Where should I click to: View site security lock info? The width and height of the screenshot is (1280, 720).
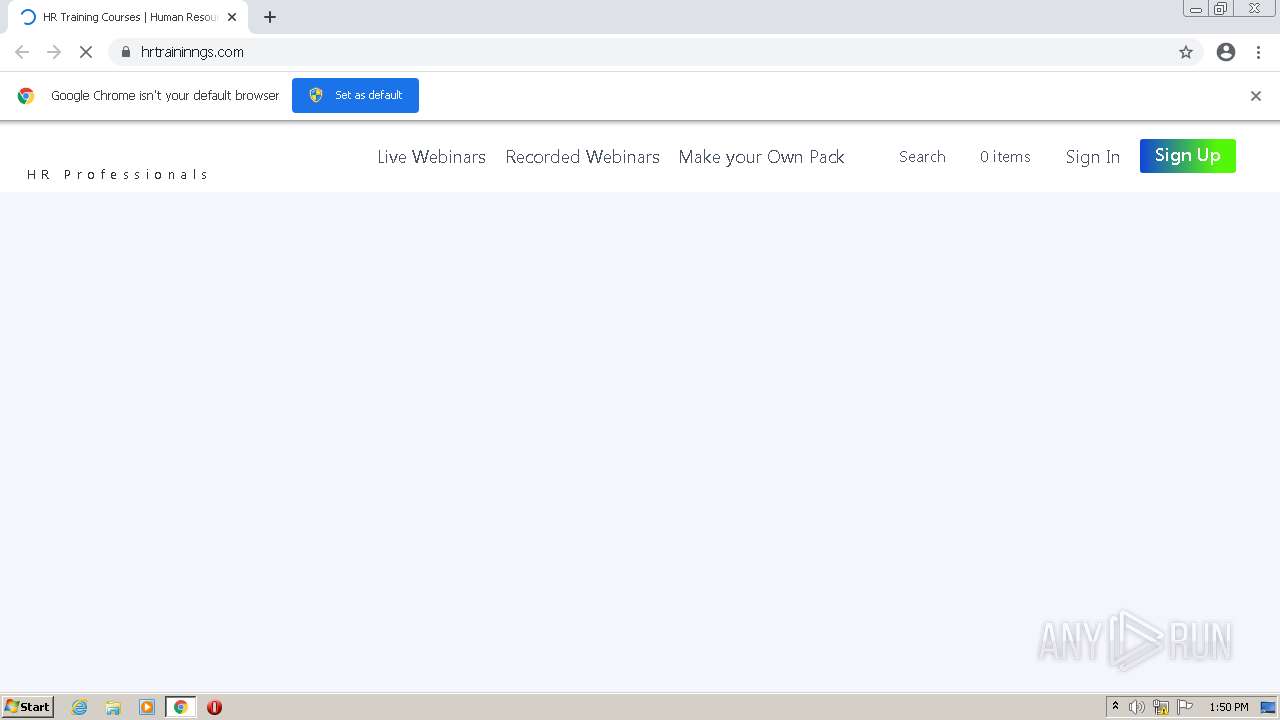coord(126,52)
